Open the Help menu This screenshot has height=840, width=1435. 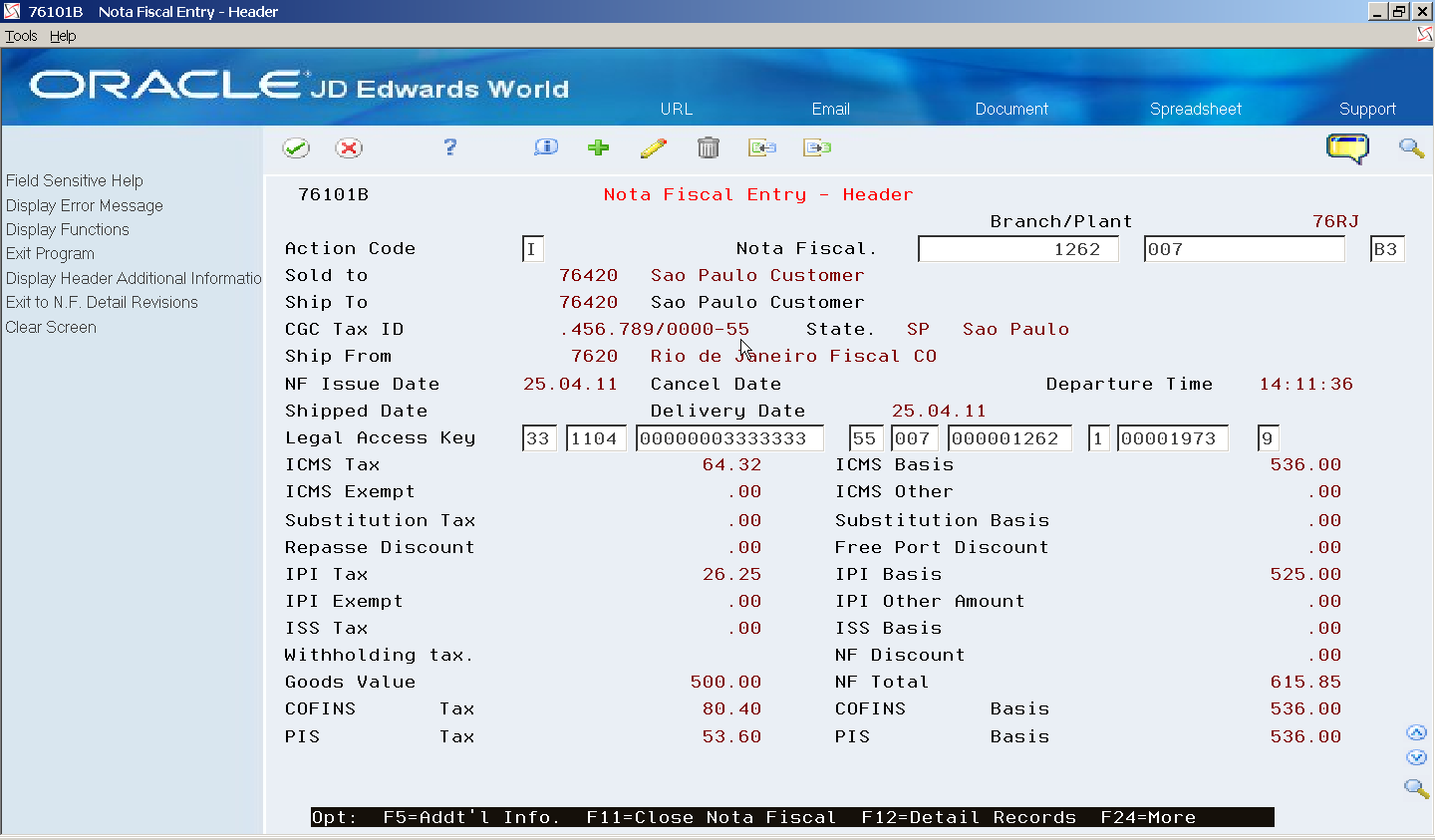[x=63, y=36]
